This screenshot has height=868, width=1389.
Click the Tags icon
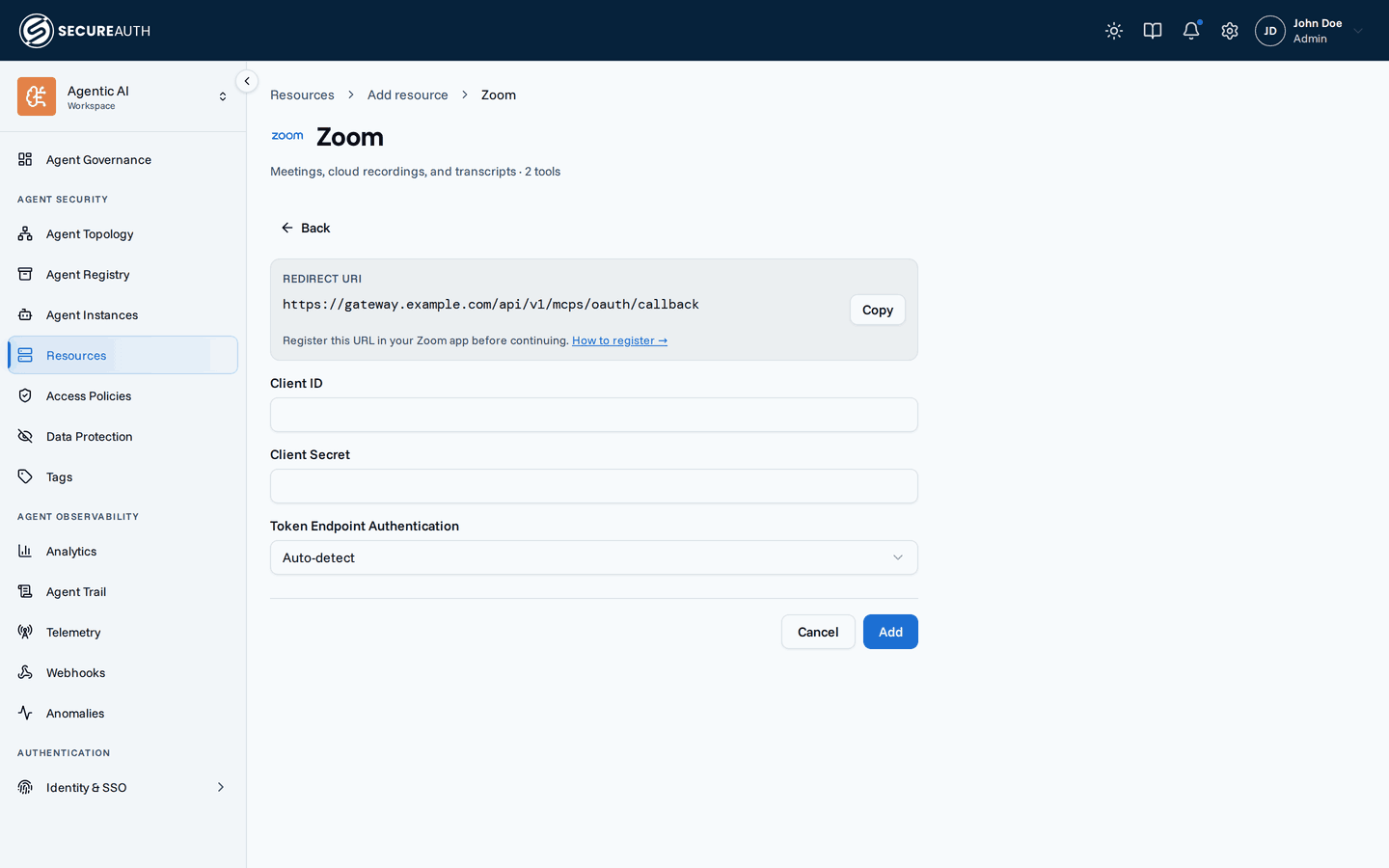click(25, 476)
